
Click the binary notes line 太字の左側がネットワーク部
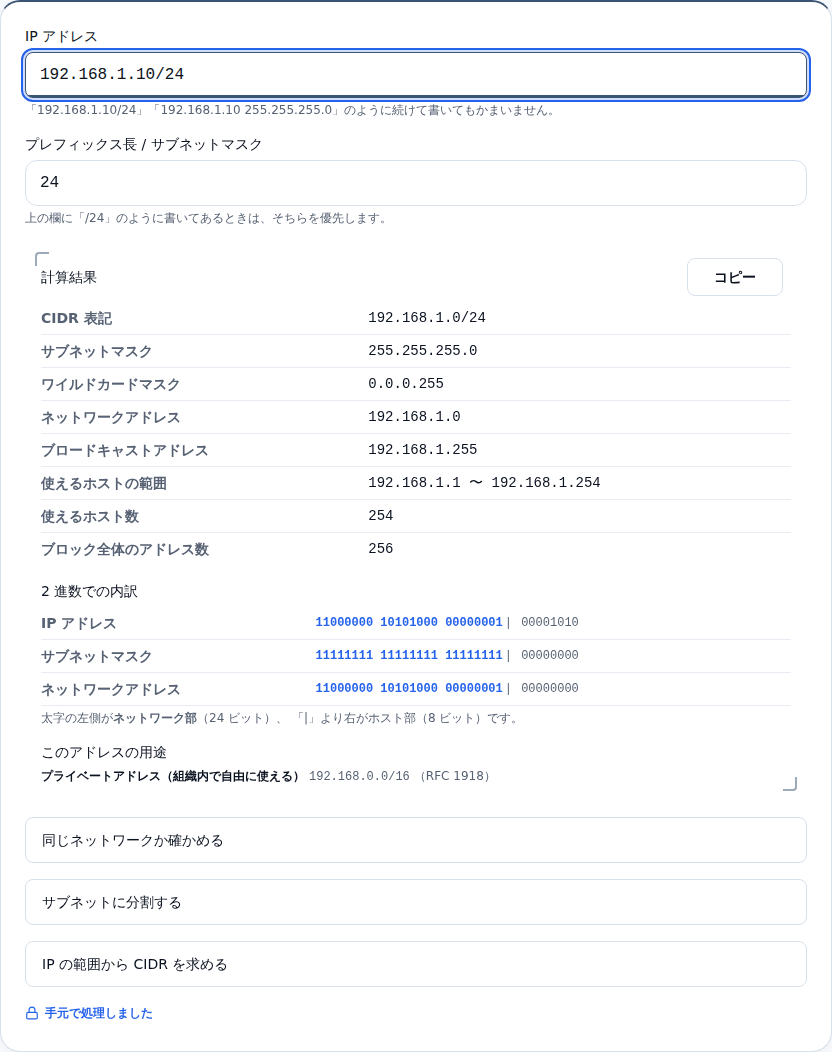[x=279, y=718]
